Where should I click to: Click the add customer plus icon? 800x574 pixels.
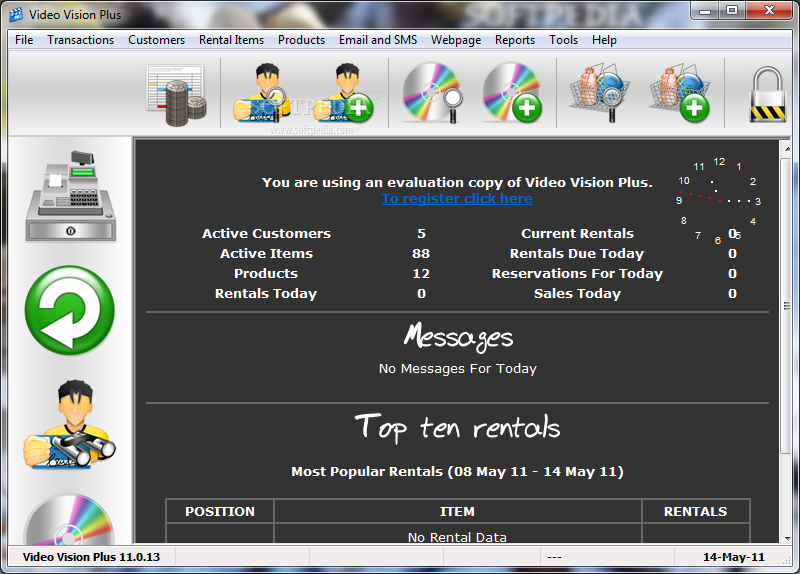click(x=343, y=93)
